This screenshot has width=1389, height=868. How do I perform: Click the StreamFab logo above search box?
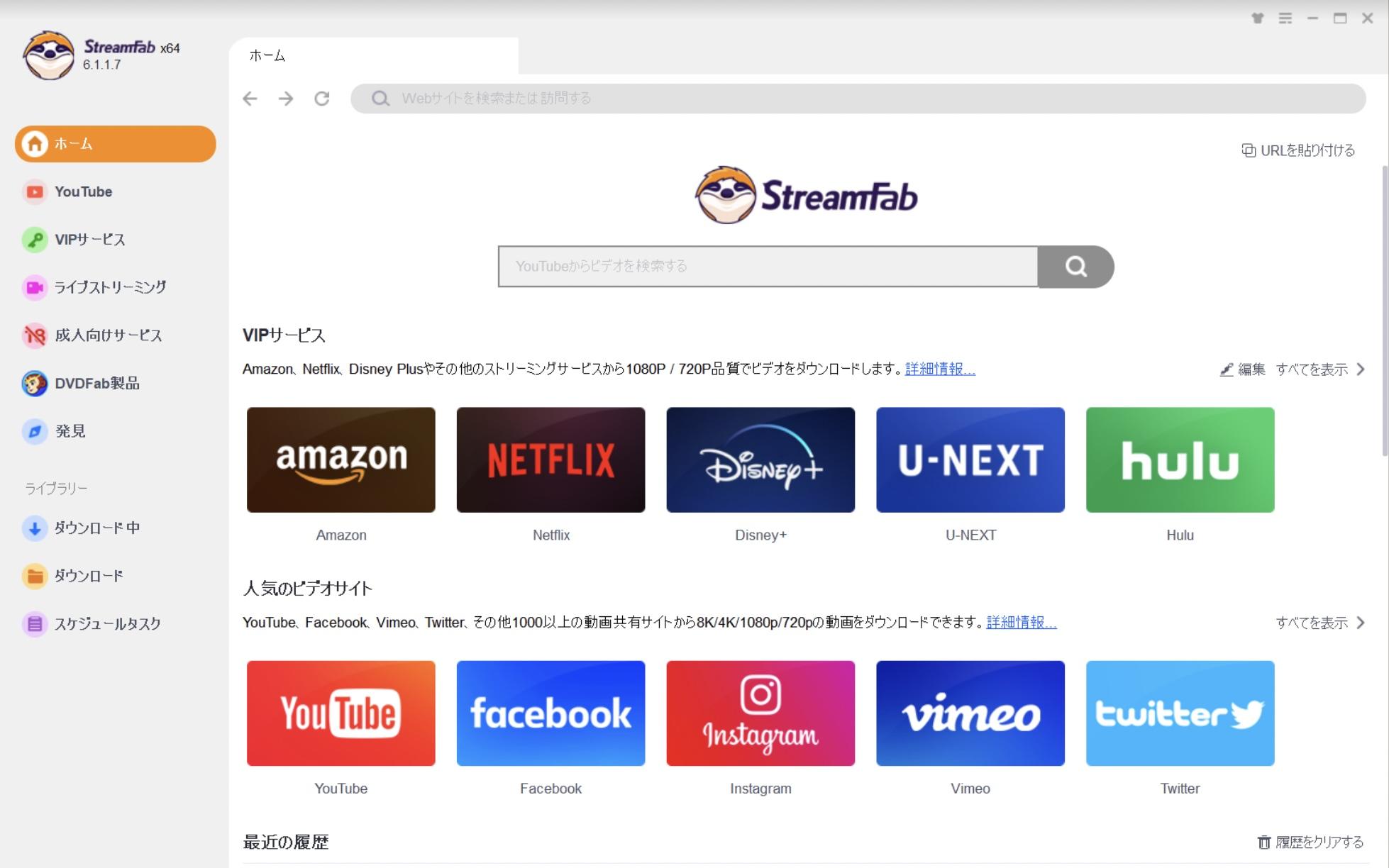806,195
